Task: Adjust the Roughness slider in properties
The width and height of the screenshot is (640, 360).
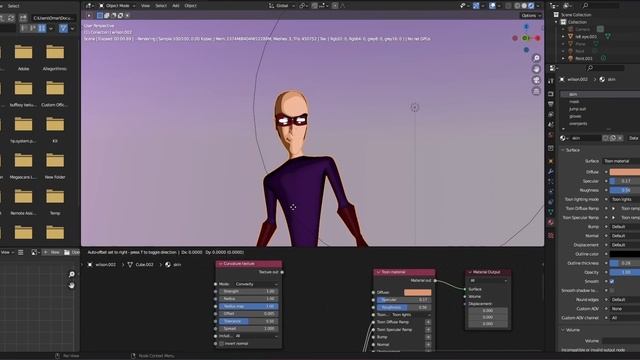Action: [x=624, y=190]
